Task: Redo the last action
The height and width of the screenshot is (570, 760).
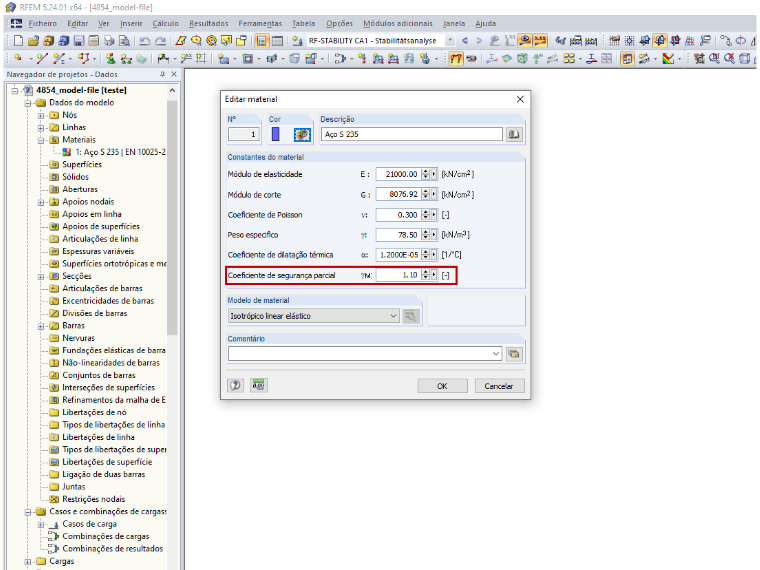Action: [x=160, y=41]
